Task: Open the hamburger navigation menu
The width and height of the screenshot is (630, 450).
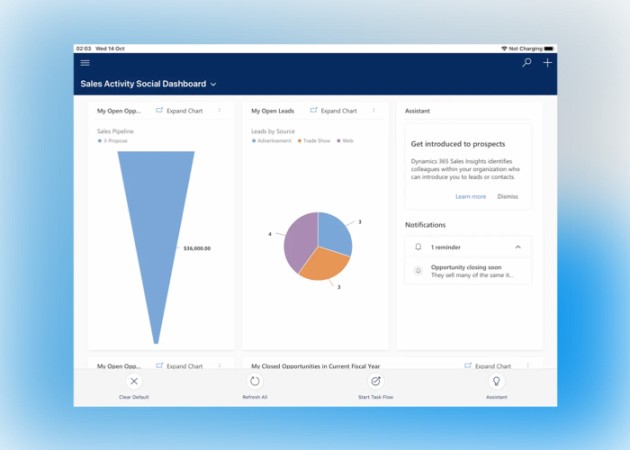Action: [85, 63]
